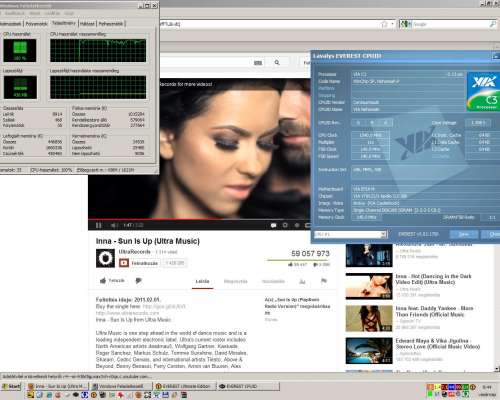This screenshot has height=400, width=500.
Task: Switch to the Windows Feladatkezelő taskbar button
Action: pyautogui.click(x=121, y=386)
